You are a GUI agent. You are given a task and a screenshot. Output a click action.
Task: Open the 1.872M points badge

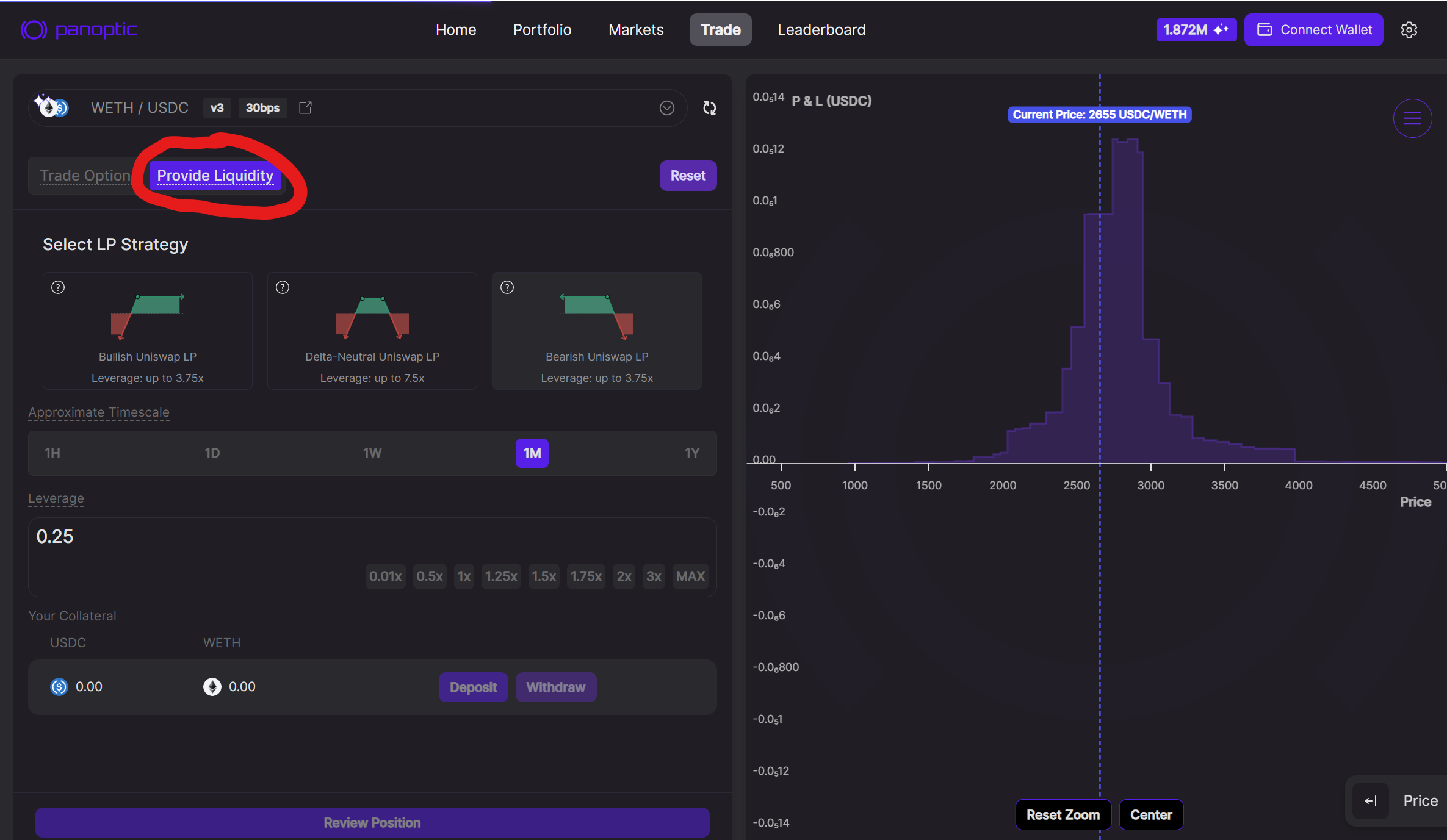tap(1195, 29)
